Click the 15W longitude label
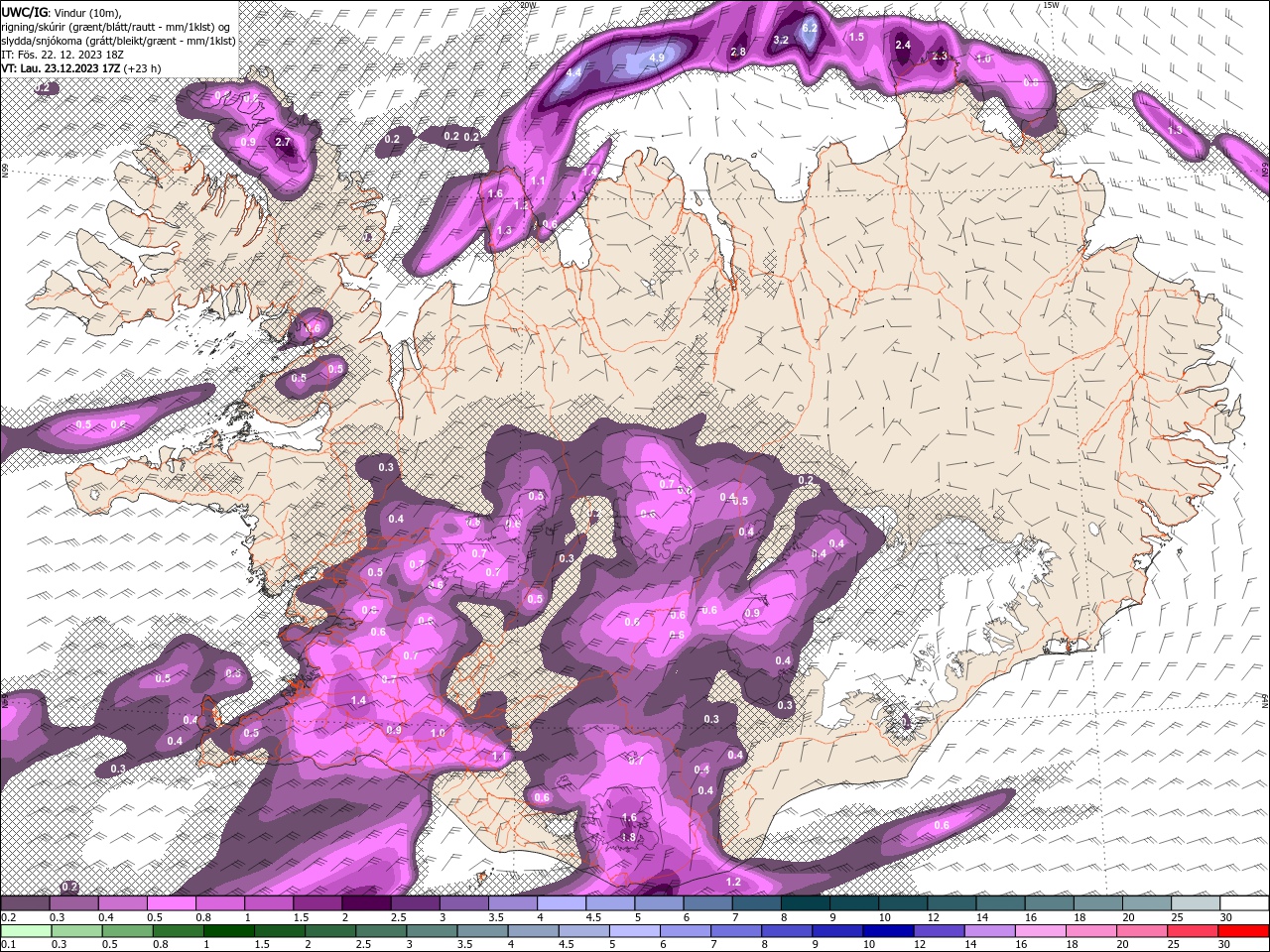Viewport: 1270px width, 952px height. click(1051, 5)
